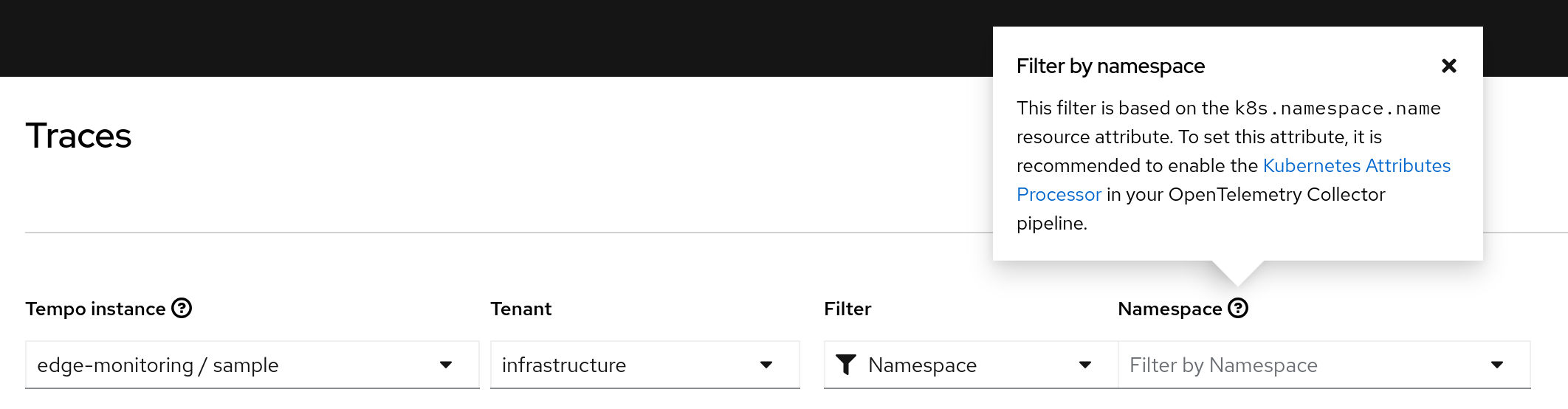Click the Filter field label
The height and width of the screenshot is (409, 1568).
point(847,309)
